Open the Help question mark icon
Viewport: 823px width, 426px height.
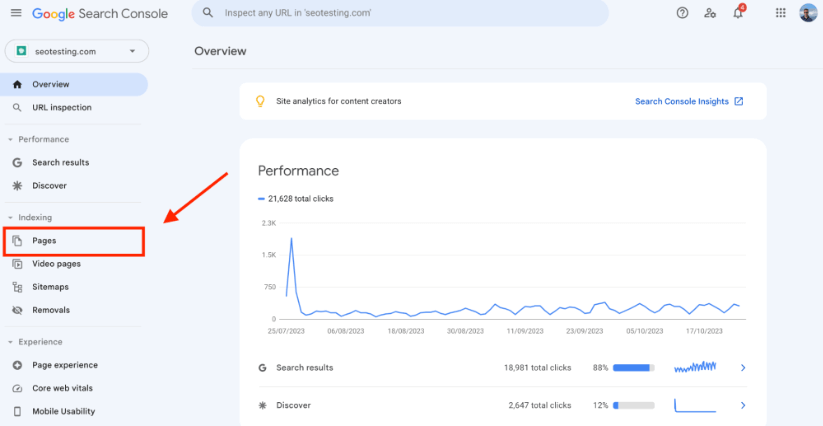pyautogui.click(x=682, y=14)
